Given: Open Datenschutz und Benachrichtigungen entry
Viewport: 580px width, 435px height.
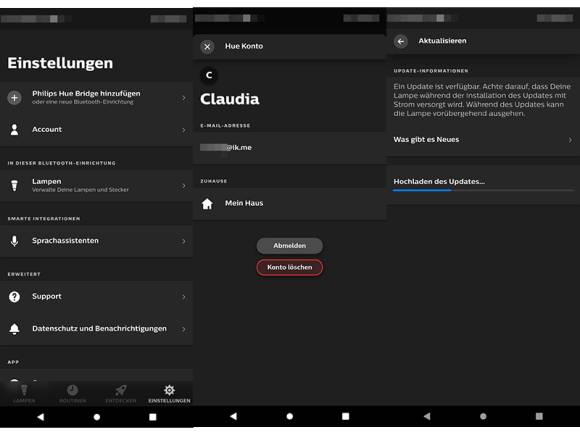Looking at the screenshot, I should tap(96, 329).
